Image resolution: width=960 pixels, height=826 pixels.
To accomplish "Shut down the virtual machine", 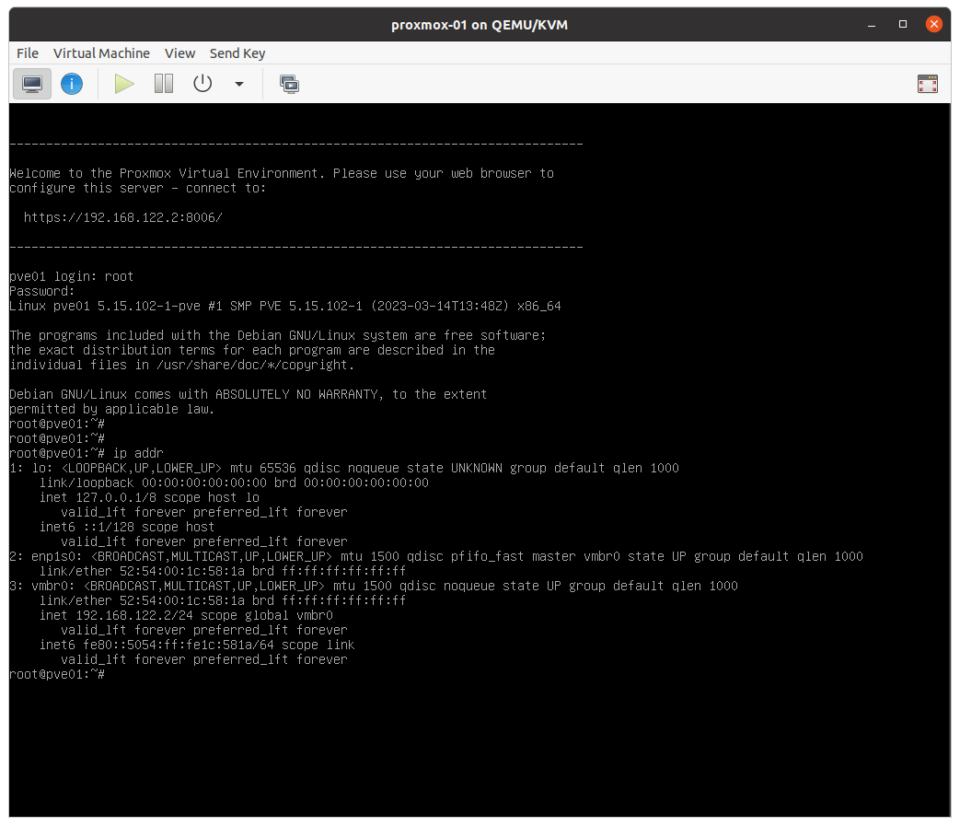I will (x=202, y=83).
